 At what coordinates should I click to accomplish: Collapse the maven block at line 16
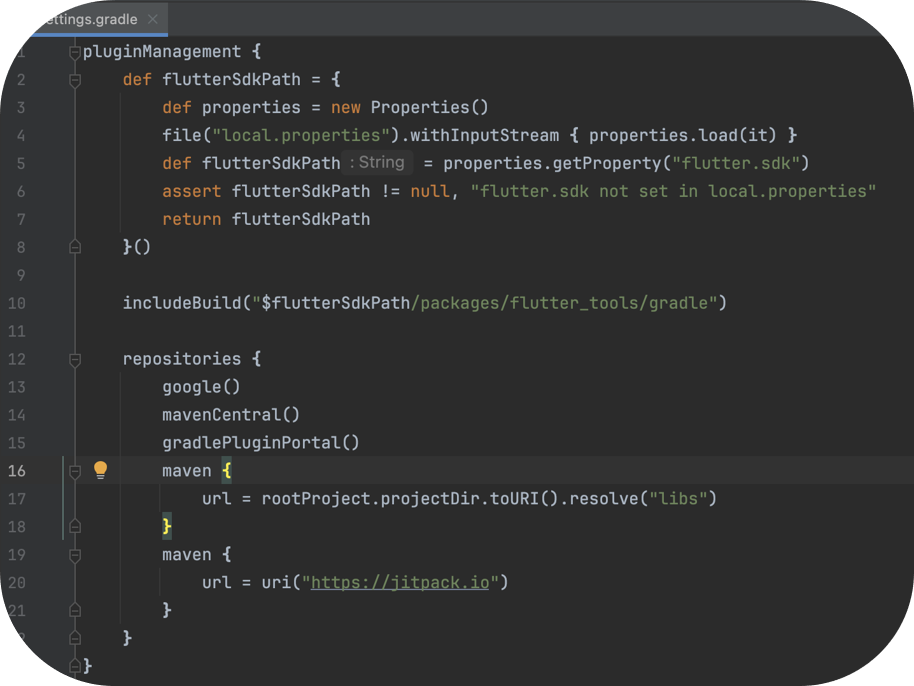[x=74, y=471]
